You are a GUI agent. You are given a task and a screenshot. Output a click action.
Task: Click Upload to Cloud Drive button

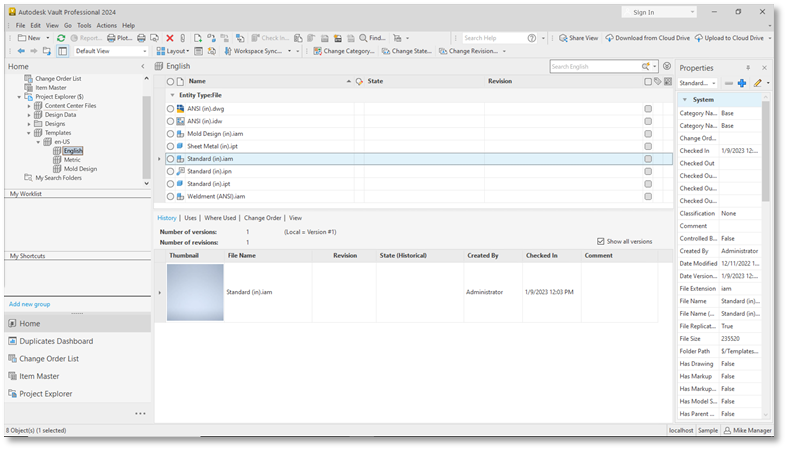(x=729, y=38)
